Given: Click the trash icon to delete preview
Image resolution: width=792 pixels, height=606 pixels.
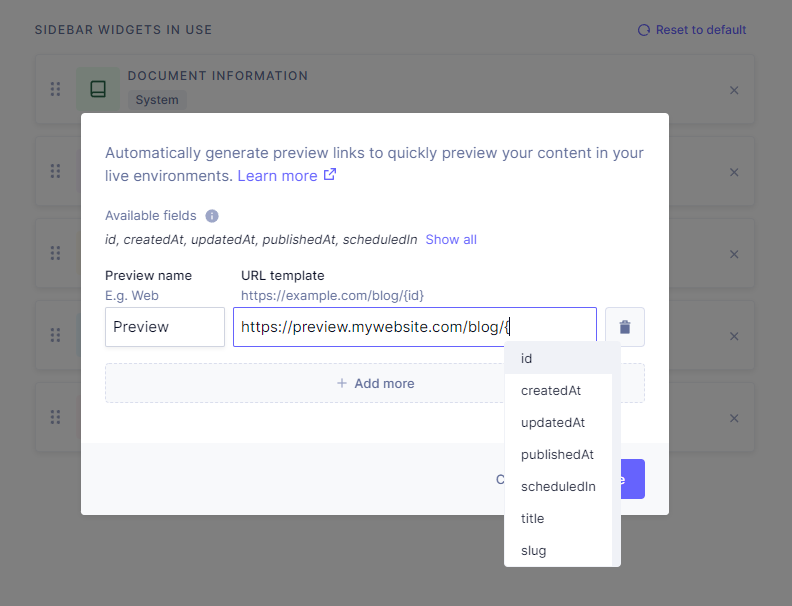Looking at the screenshot, I should pos(625,327).
